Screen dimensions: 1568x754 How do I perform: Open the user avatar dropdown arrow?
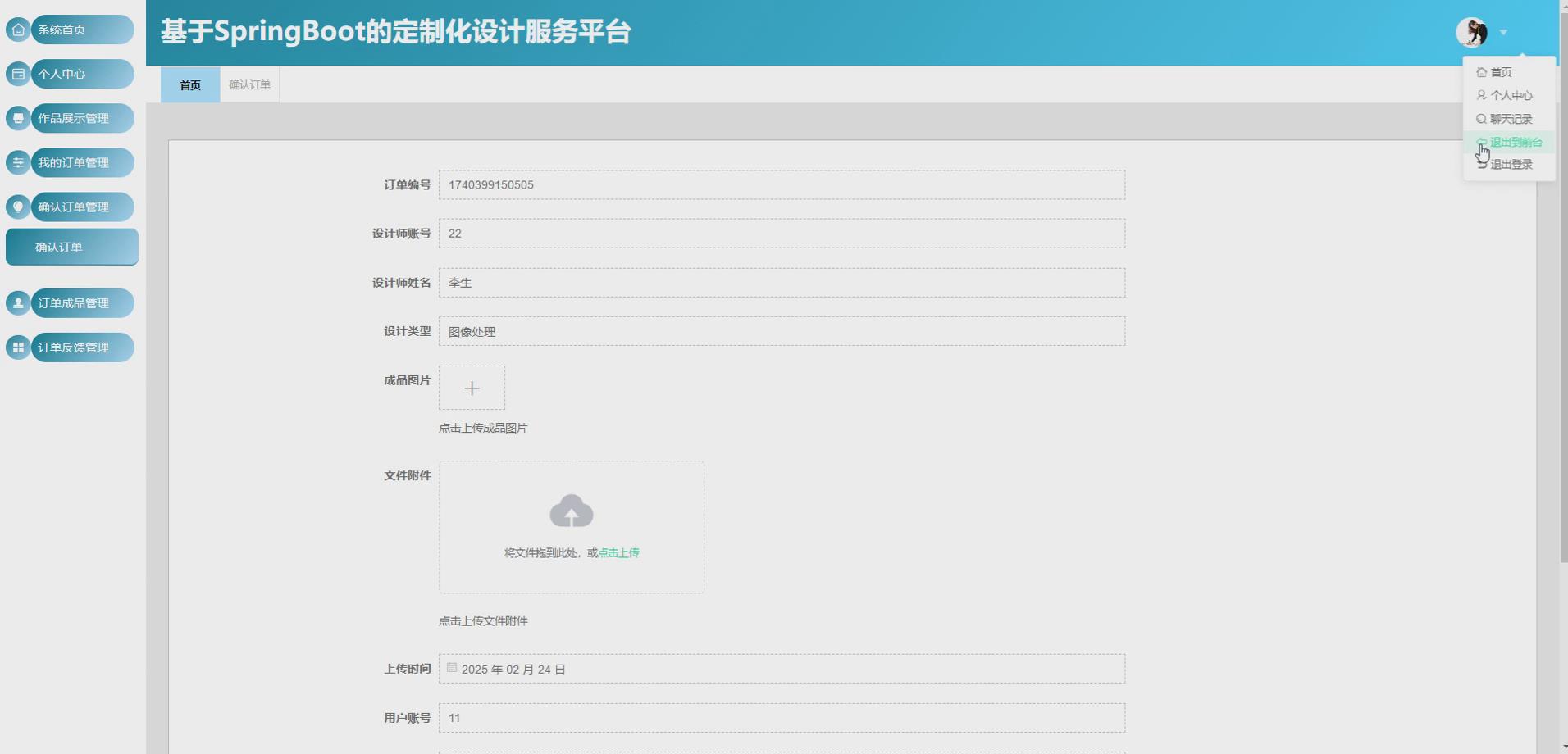(x=1503, y=32)
